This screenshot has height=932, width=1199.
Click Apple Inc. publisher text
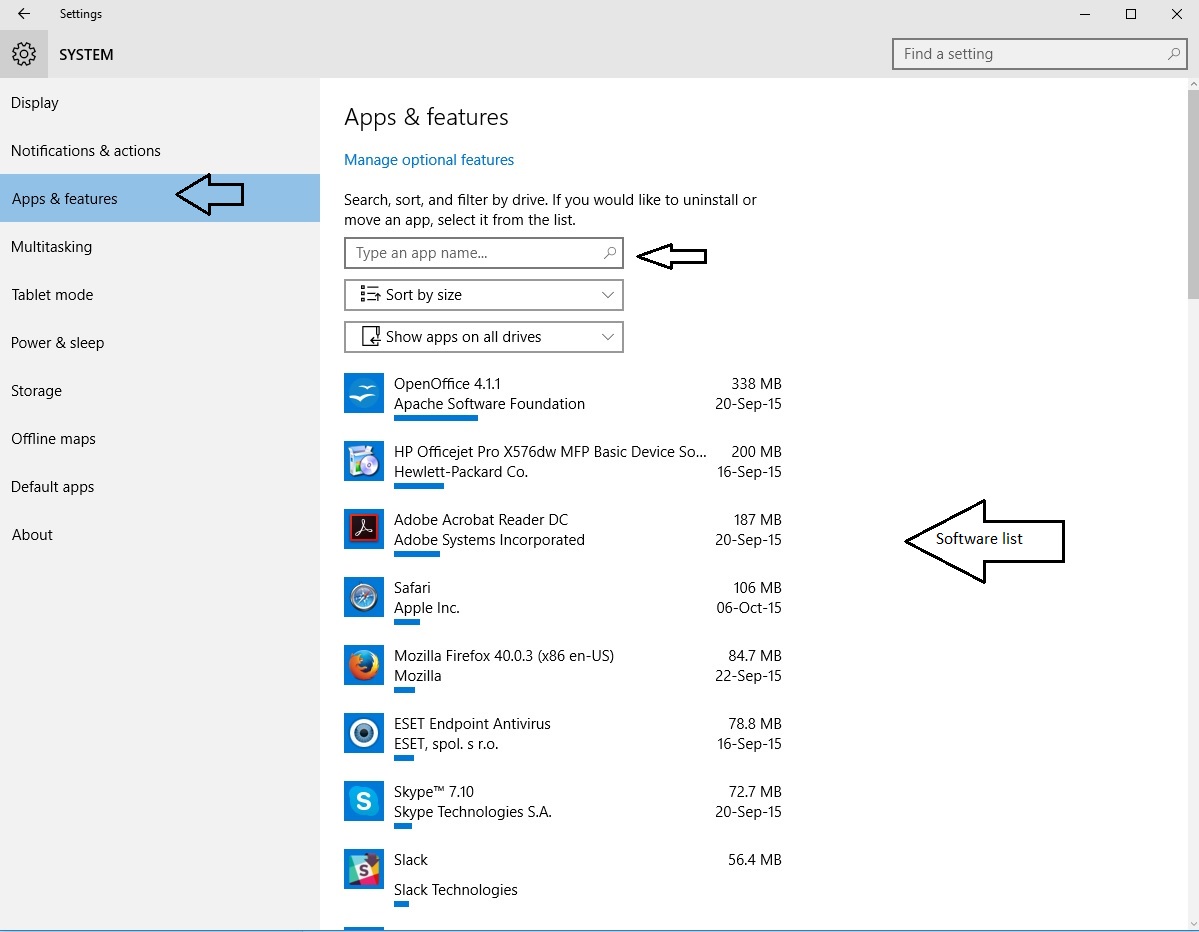427,608
